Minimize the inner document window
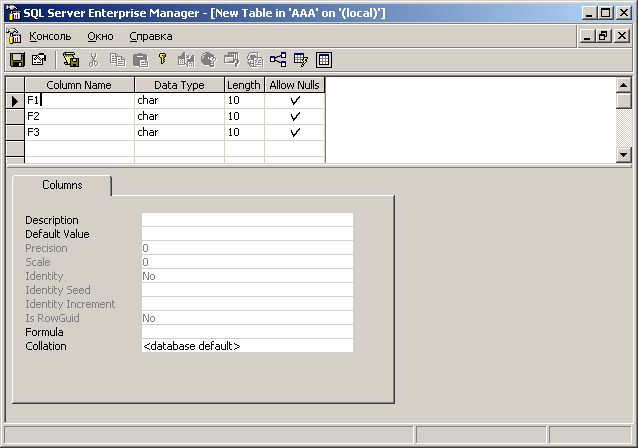 point(587,36)
